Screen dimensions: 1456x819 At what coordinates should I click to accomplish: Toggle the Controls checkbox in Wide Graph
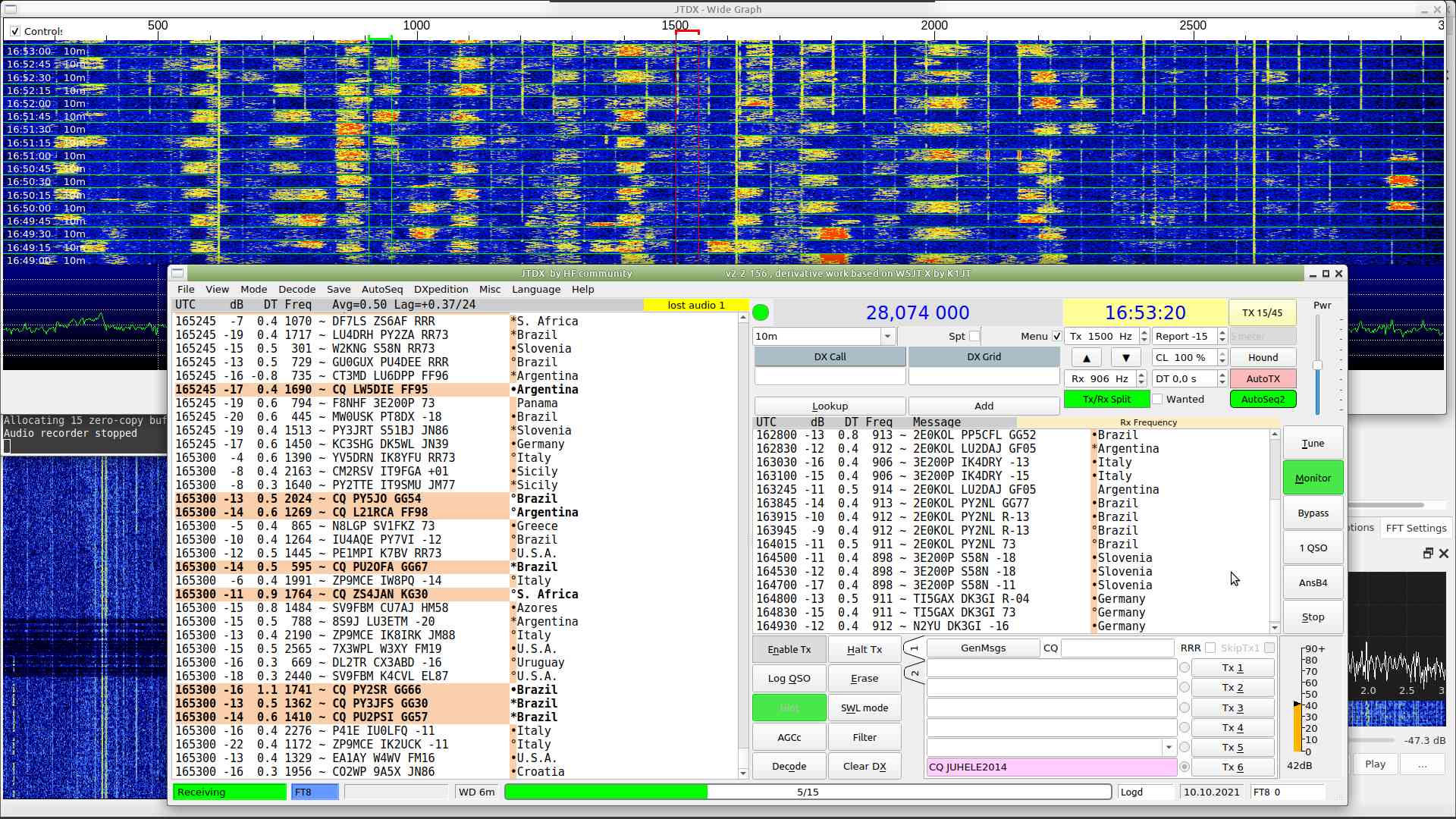click(15, 31)
